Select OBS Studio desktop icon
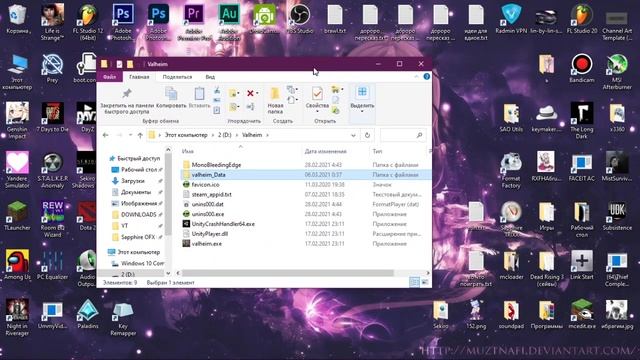The width and height of the screenshot is (640, 360). (x=300, y=20)
